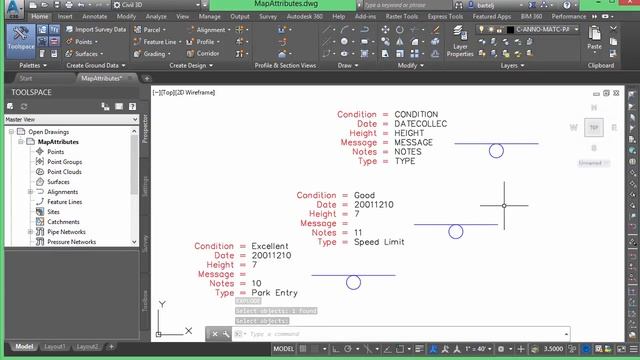This screenshot has width=640, height=360.
Task: Select Catchments in Toolspace tree
Action: (63, 222)
